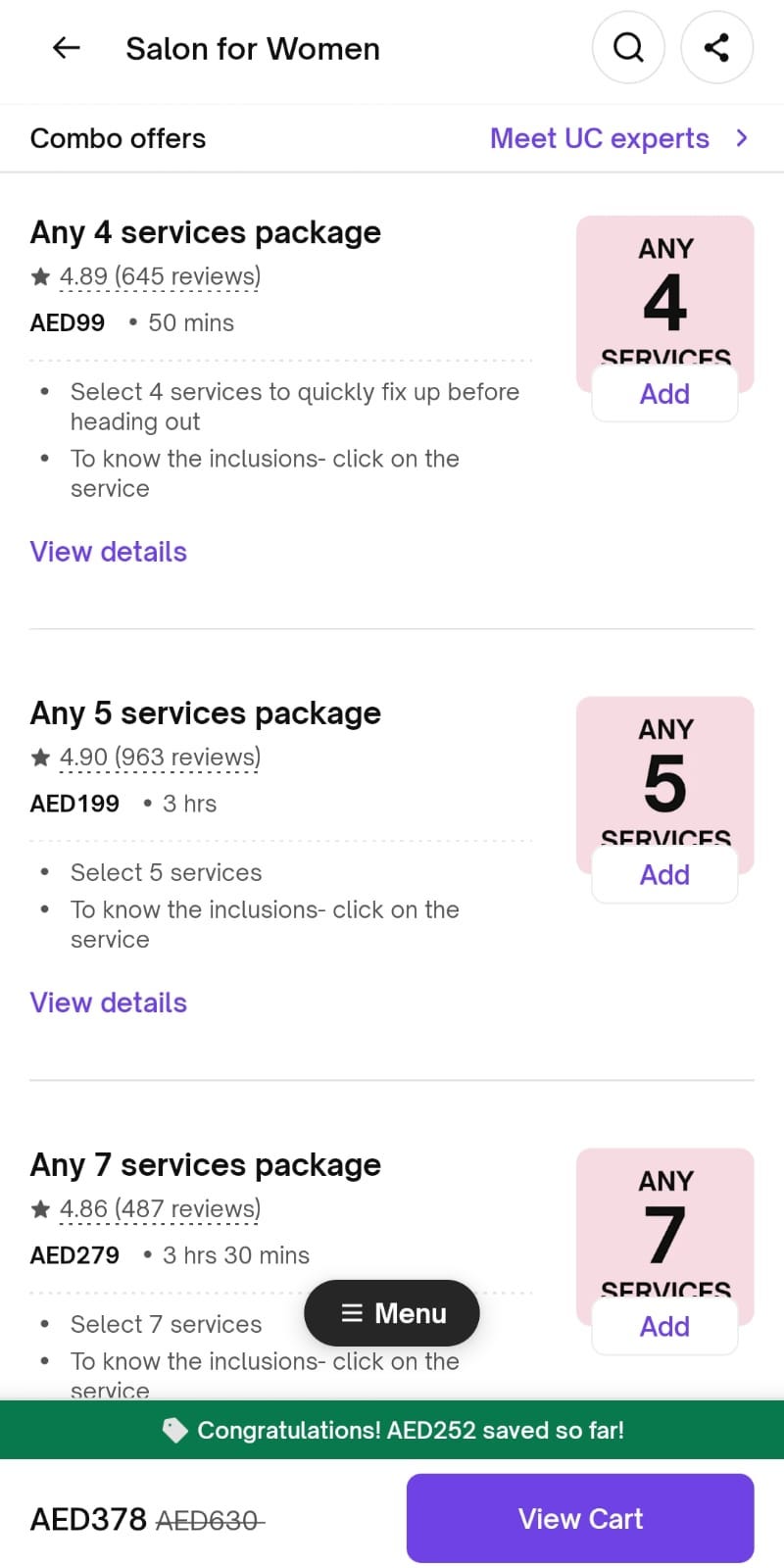Open the 4.86 (487 reviews) rating

pyautogui.click(x=160, y=1208)
